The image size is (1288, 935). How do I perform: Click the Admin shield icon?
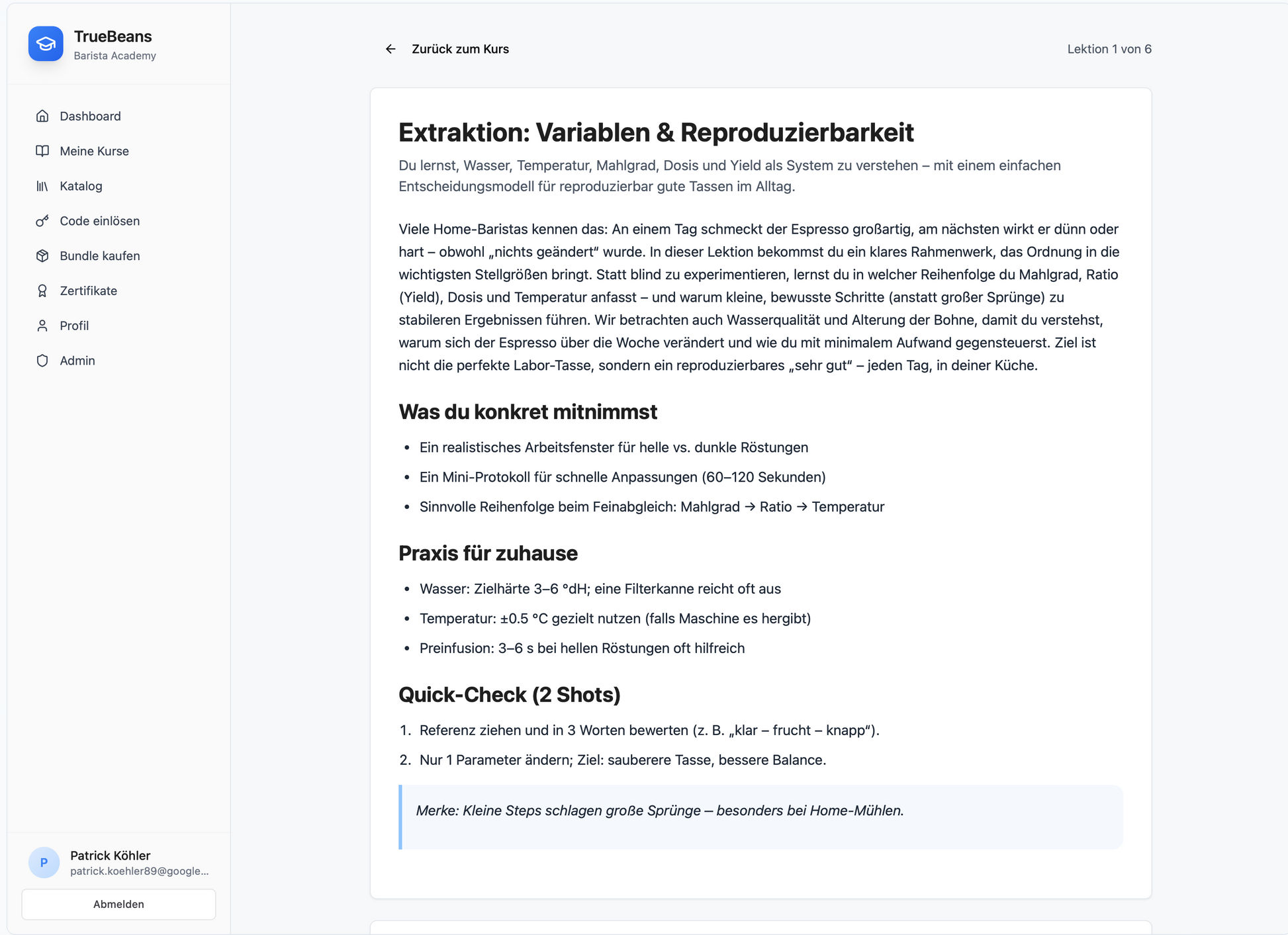(42, 361)
